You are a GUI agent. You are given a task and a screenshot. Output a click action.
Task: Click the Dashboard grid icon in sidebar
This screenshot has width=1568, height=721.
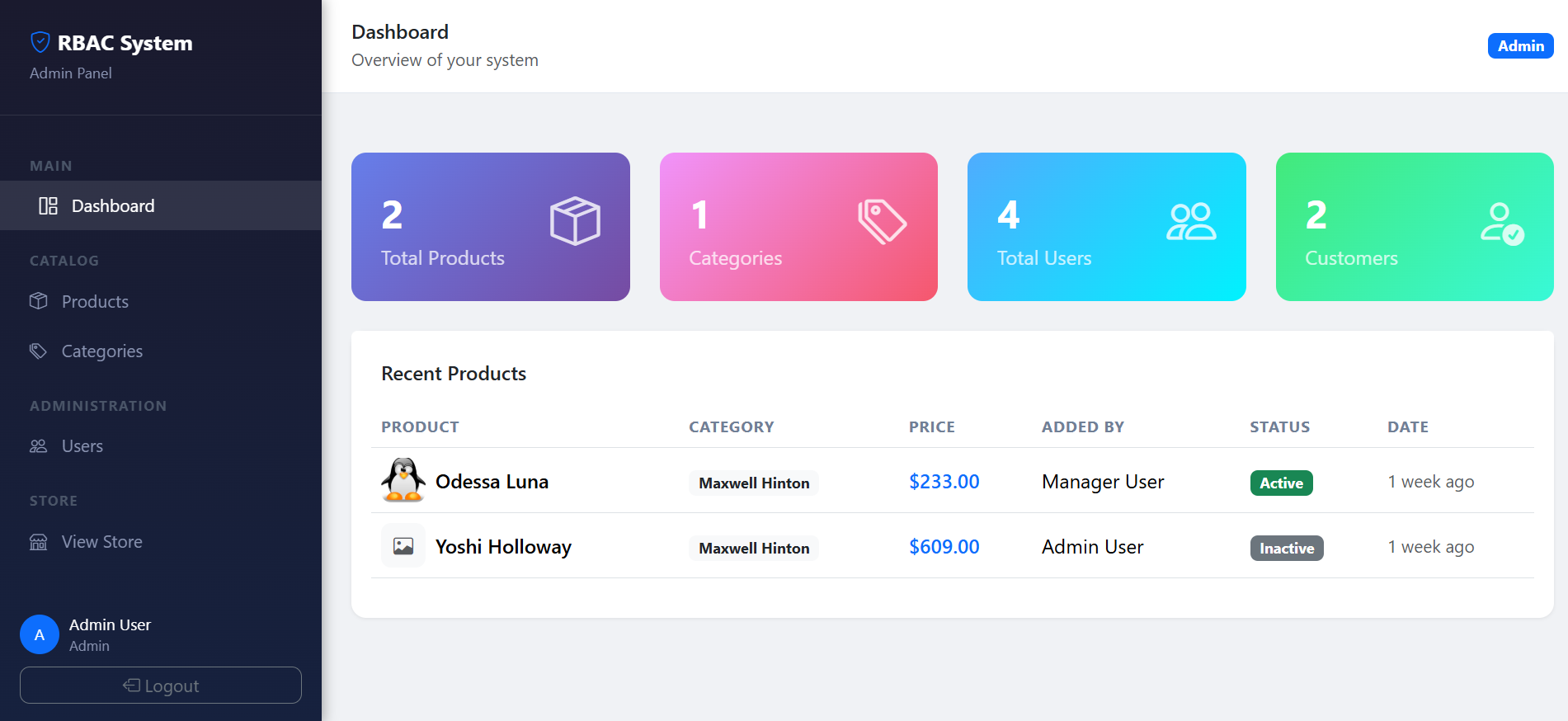click(x=48, y=205)
